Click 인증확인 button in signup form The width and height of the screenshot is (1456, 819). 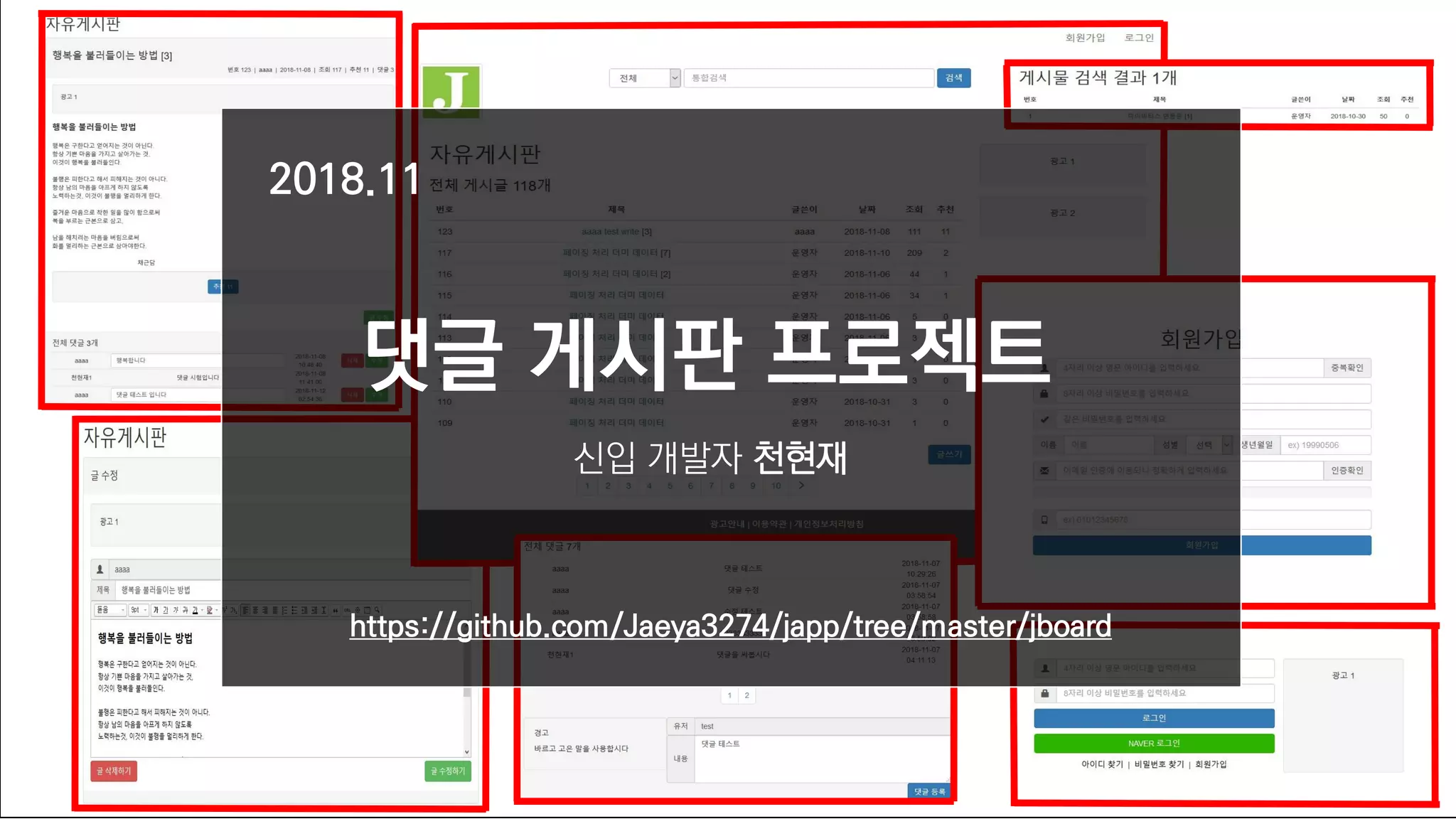(x=1347, y=470)
